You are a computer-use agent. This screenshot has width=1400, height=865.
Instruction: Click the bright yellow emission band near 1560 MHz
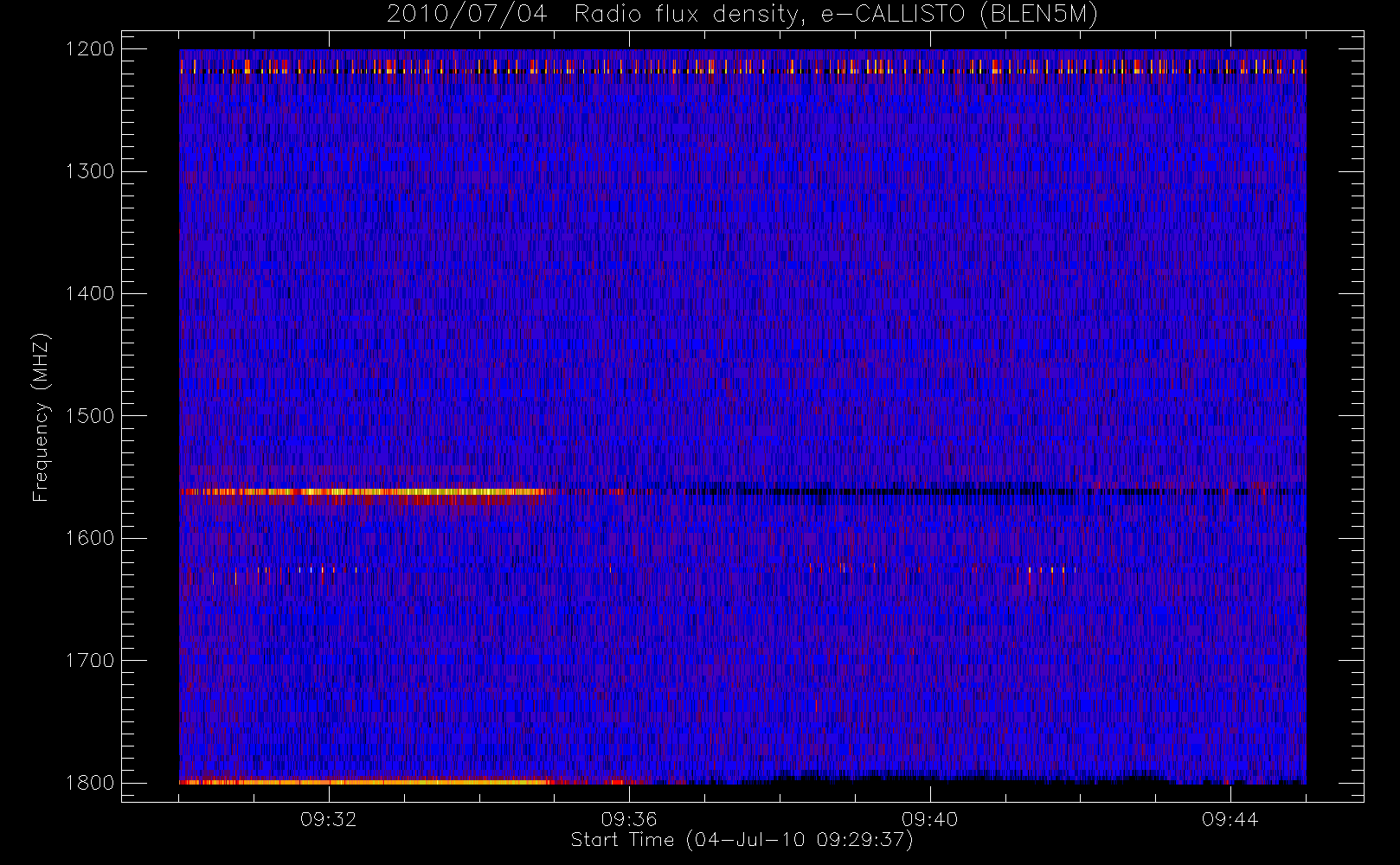click(x=363, y=491)
